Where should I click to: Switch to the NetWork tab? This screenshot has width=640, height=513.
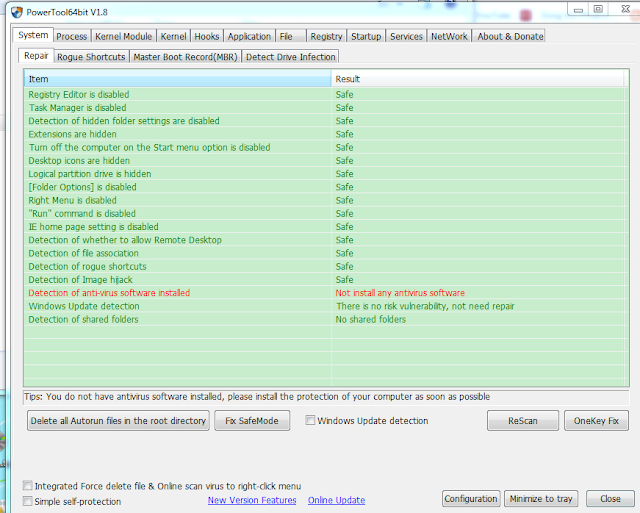(449, 36)
